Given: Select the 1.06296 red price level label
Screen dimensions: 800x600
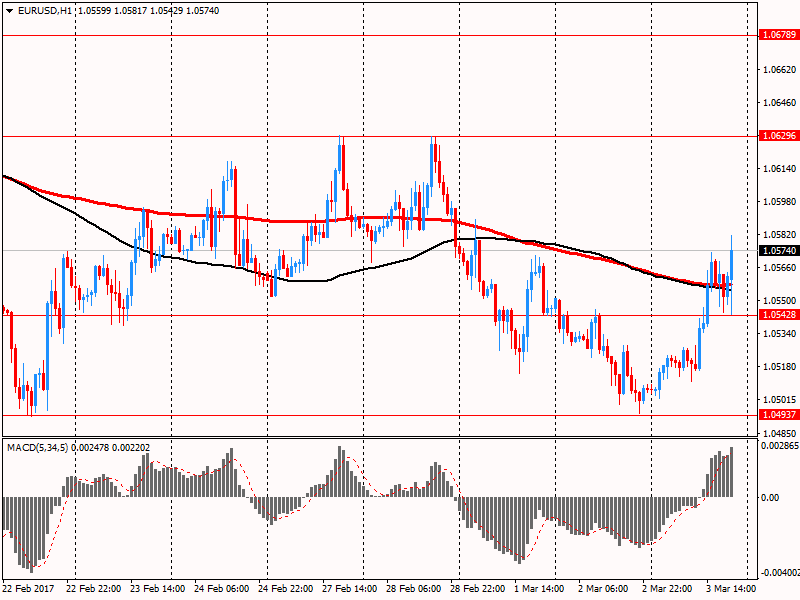Looking at the screenshot, I should [x=779, y=136].
